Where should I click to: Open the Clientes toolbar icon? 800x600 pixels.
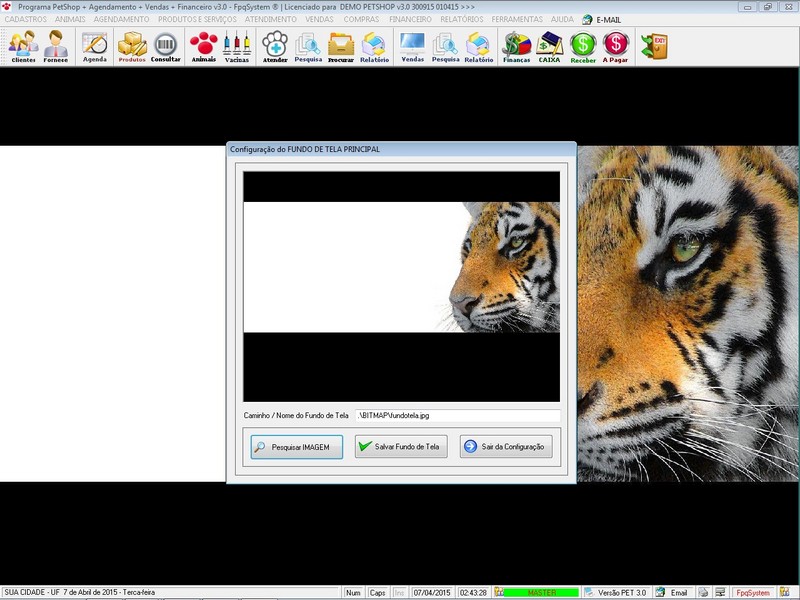(x=23, y=46)
